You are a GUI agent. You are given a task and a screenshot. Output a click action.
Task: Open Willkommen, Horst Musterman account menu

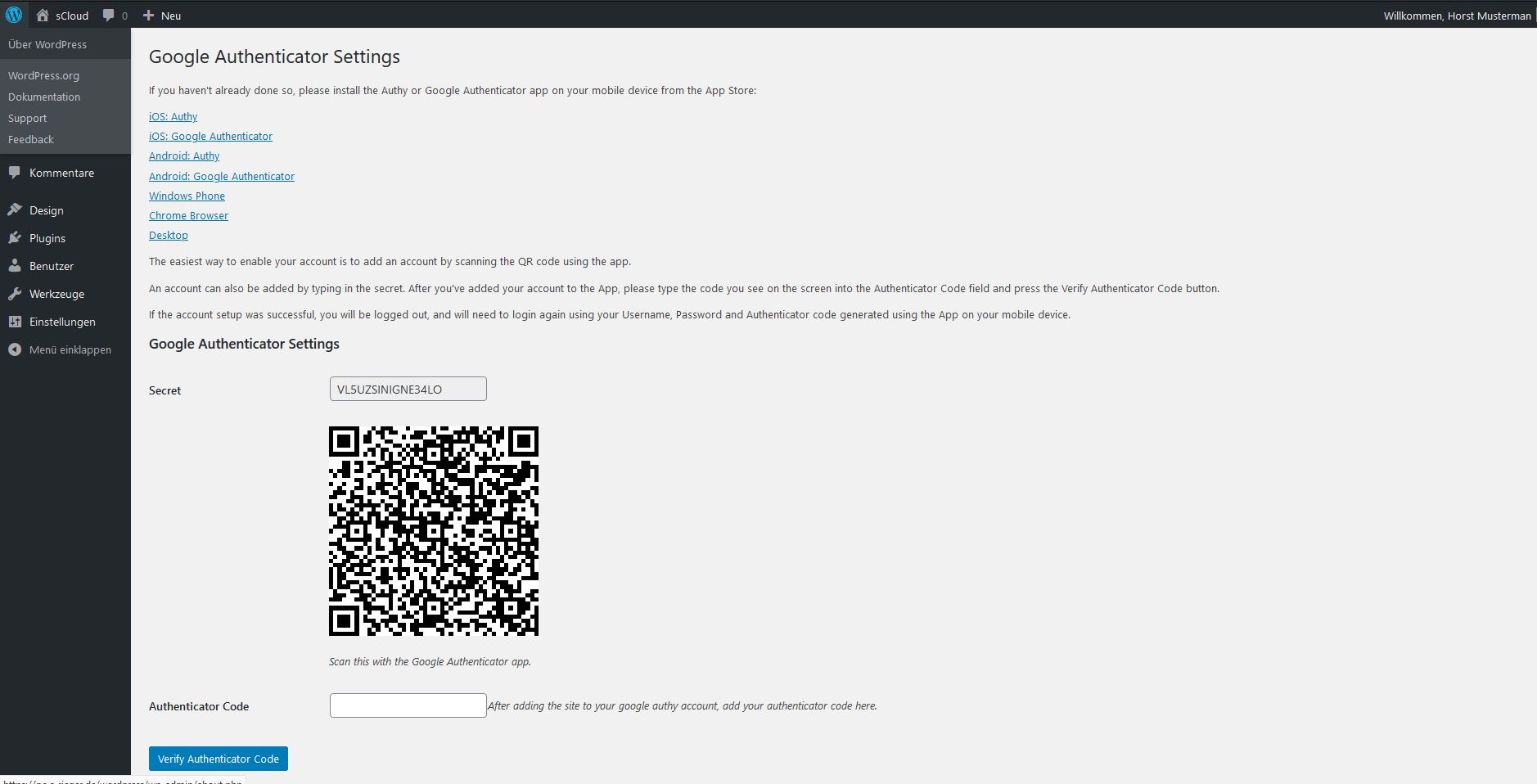pos(1457,16)
